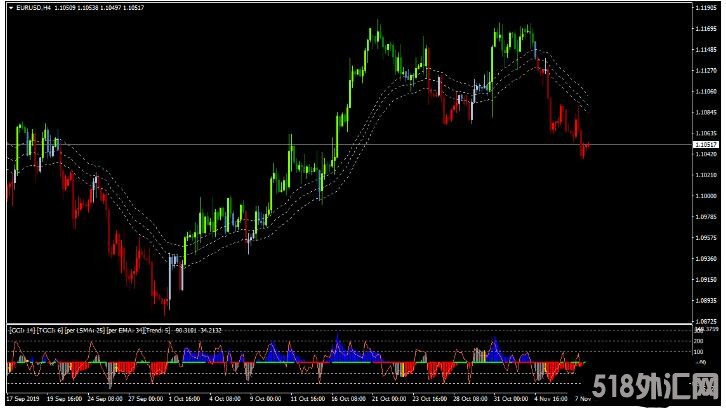Click the 4 Oct 08:00 time label

pyautogui.click(x=225, y=398)
